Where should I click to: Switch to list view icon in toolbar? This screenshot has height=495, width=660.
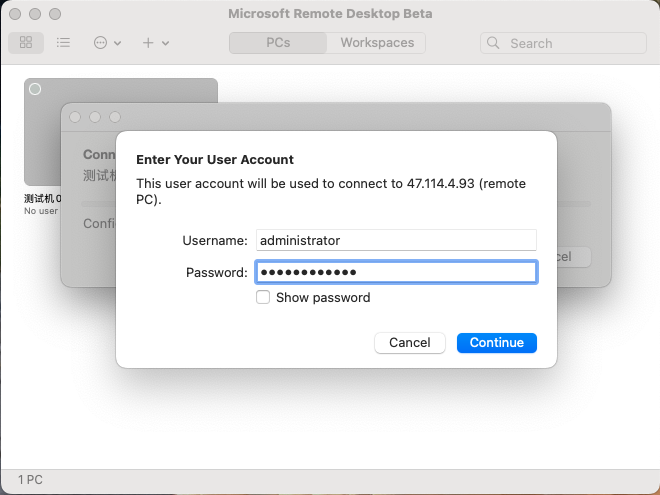[63, 43]
